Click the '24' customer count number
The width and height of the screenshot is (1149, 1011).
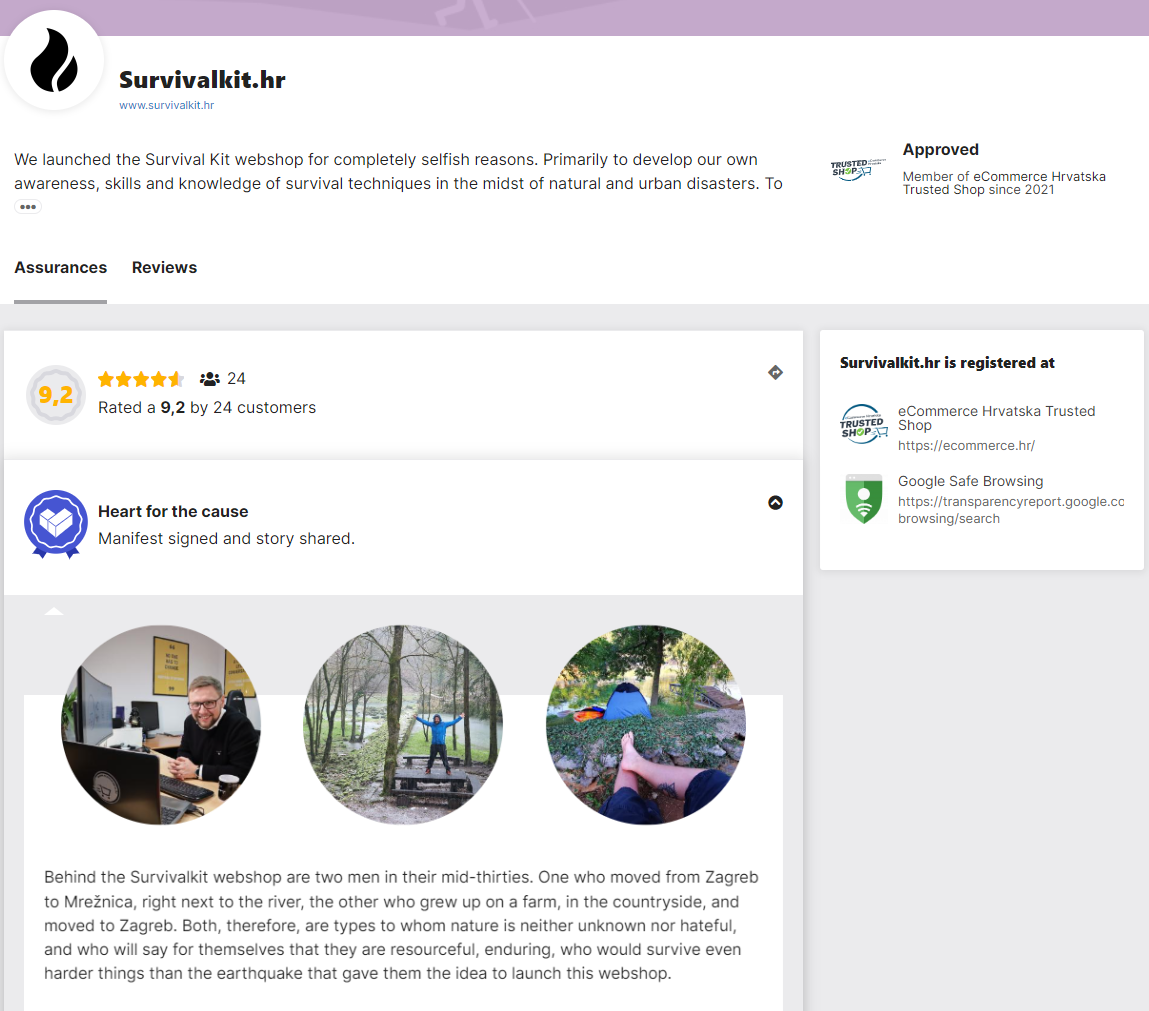(x=236, y=379)
